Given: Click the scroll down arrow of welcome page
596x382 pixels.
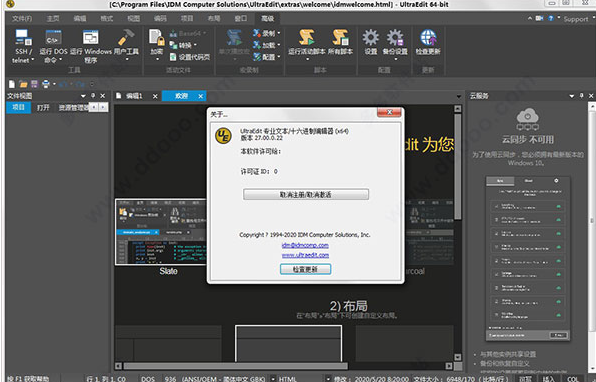Looking at the screenshot, I should [458, 357].
